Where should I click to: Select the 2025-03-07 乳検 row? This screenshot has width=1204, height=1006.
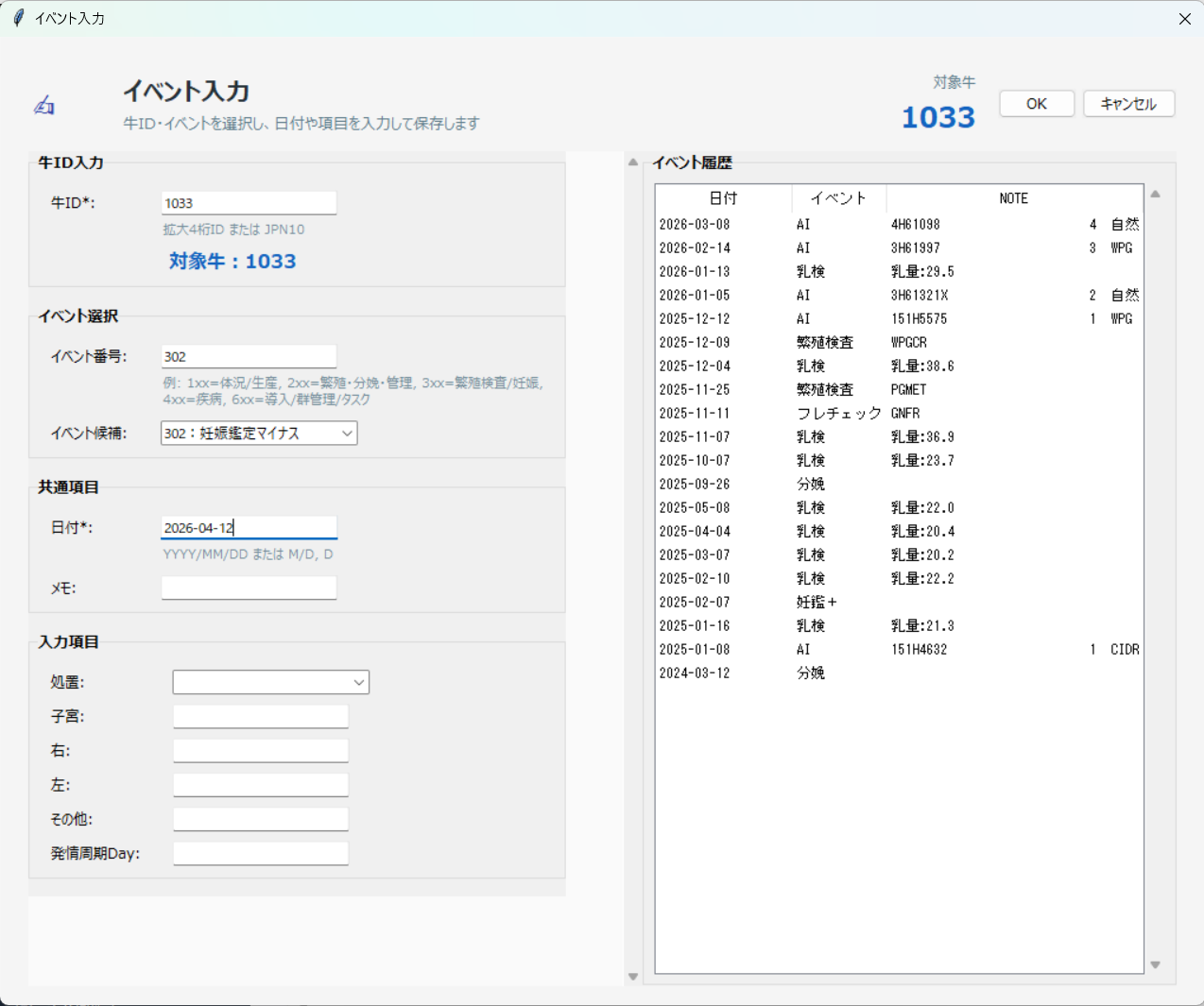pyautogui.click(x=899, y=555)
